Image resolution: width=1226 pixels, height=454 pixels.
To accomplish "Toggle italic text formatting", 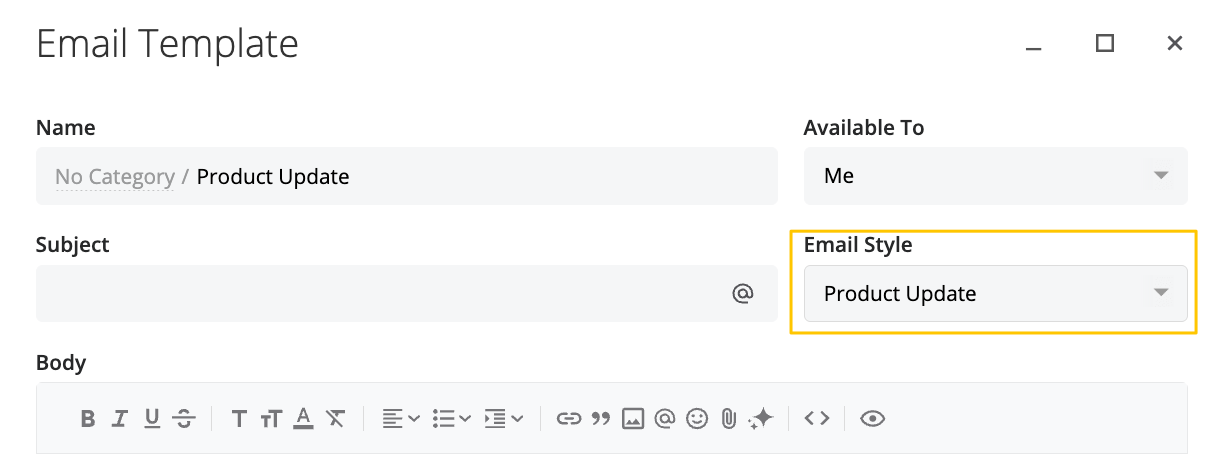I will (x=120, y=419).
